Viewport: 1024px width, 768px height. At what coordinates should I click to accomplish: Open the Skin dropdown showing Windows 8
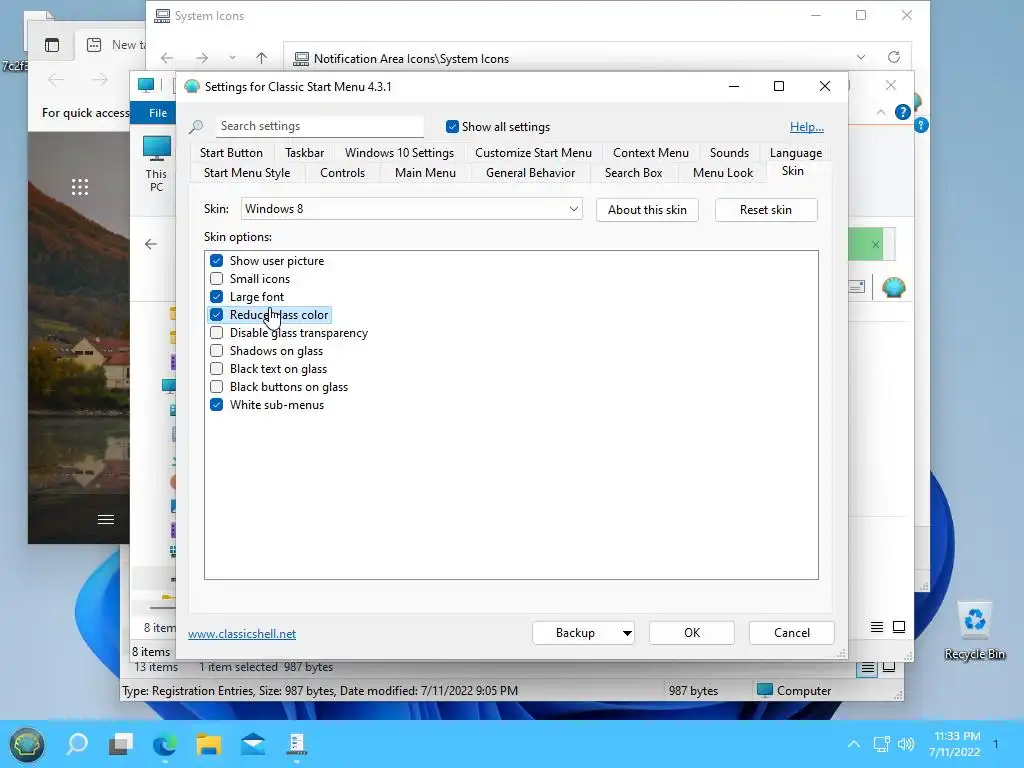pos(411,209)
